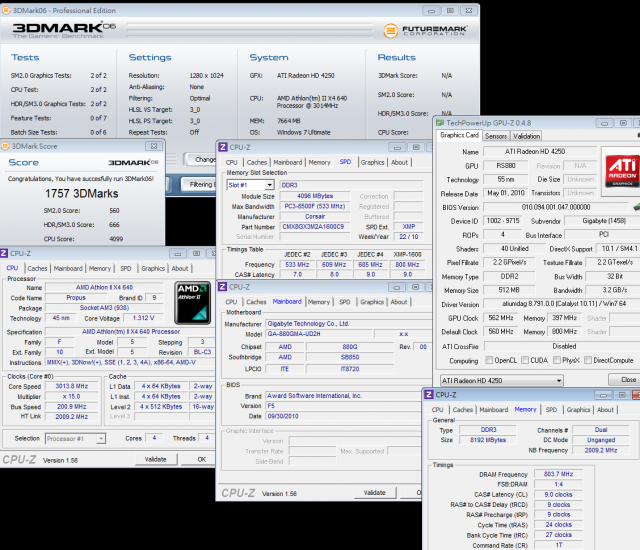Click the Z icon of the CPU-Z processor window

coord(4,253)
